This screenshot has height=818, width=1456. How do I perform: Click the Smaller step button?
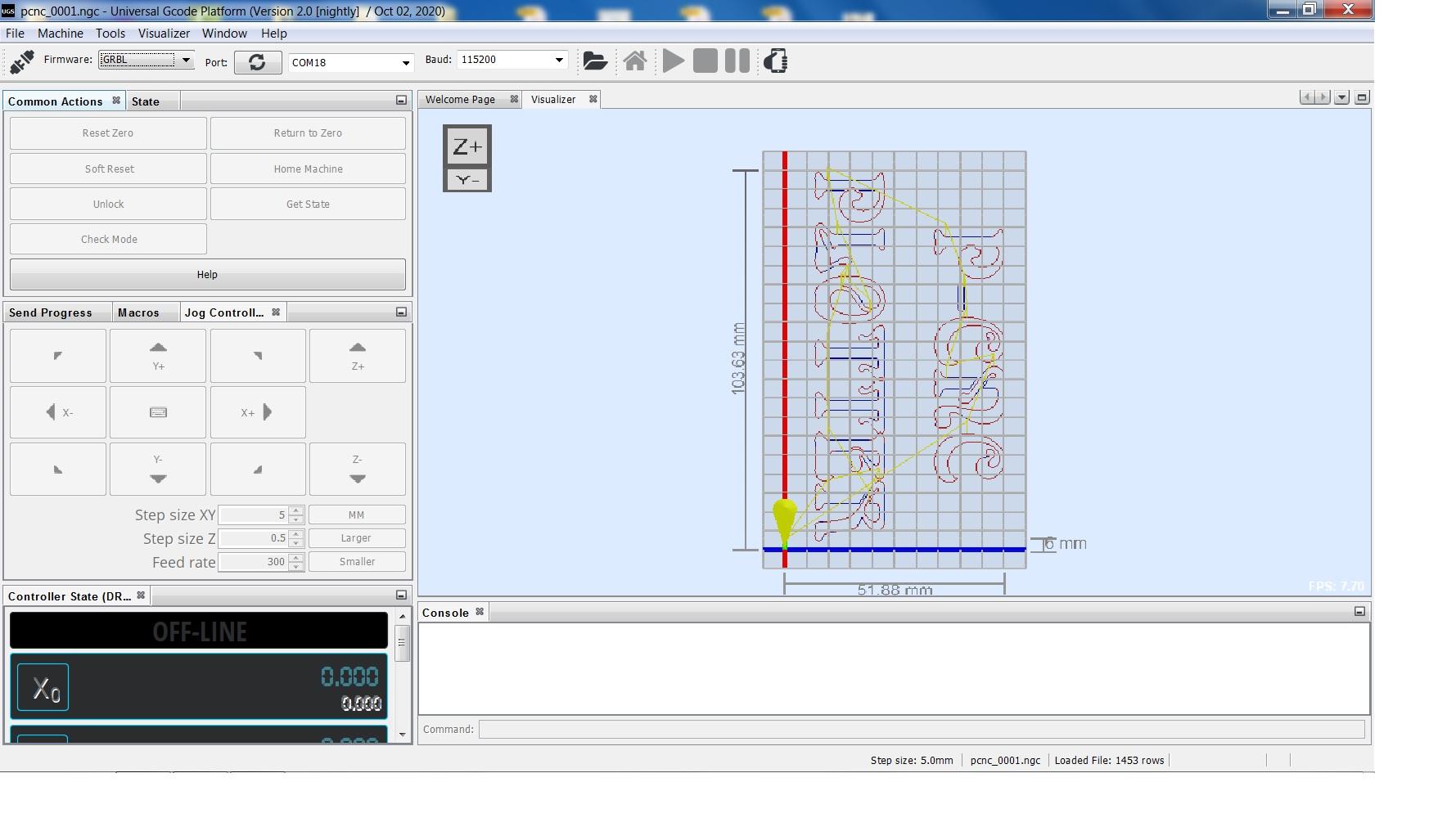357,562
